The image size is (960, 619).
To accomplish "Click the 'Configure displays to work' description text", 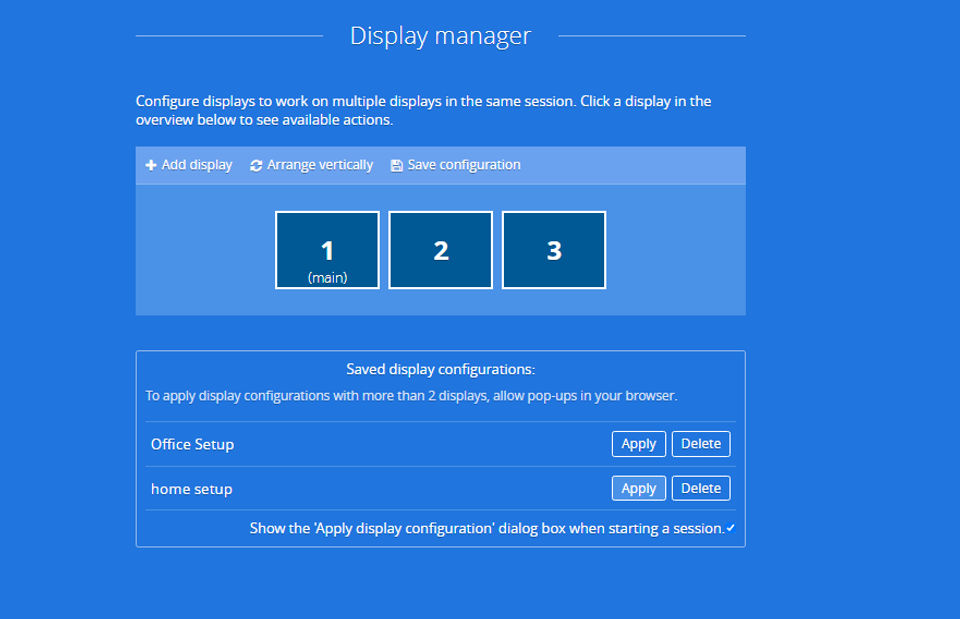I will coord(424,110).
